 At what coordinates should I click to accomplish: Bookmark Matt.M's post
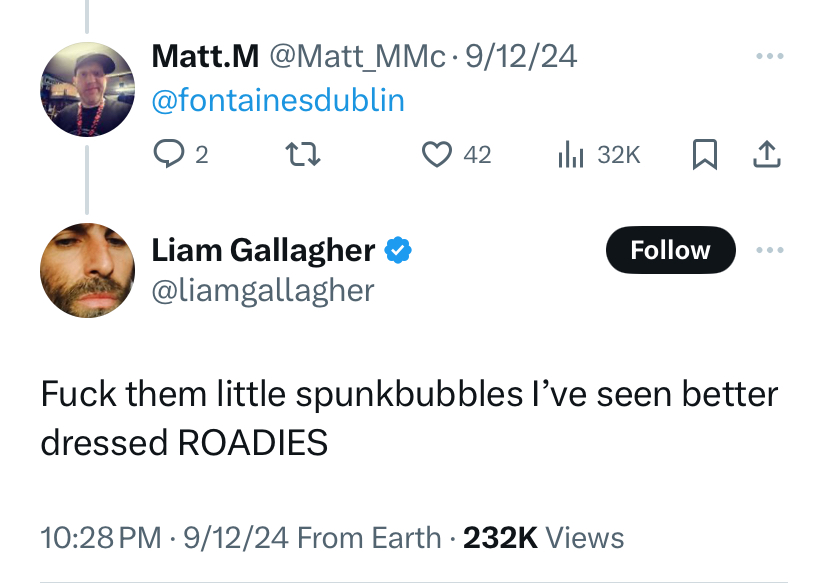coord(705,154)
